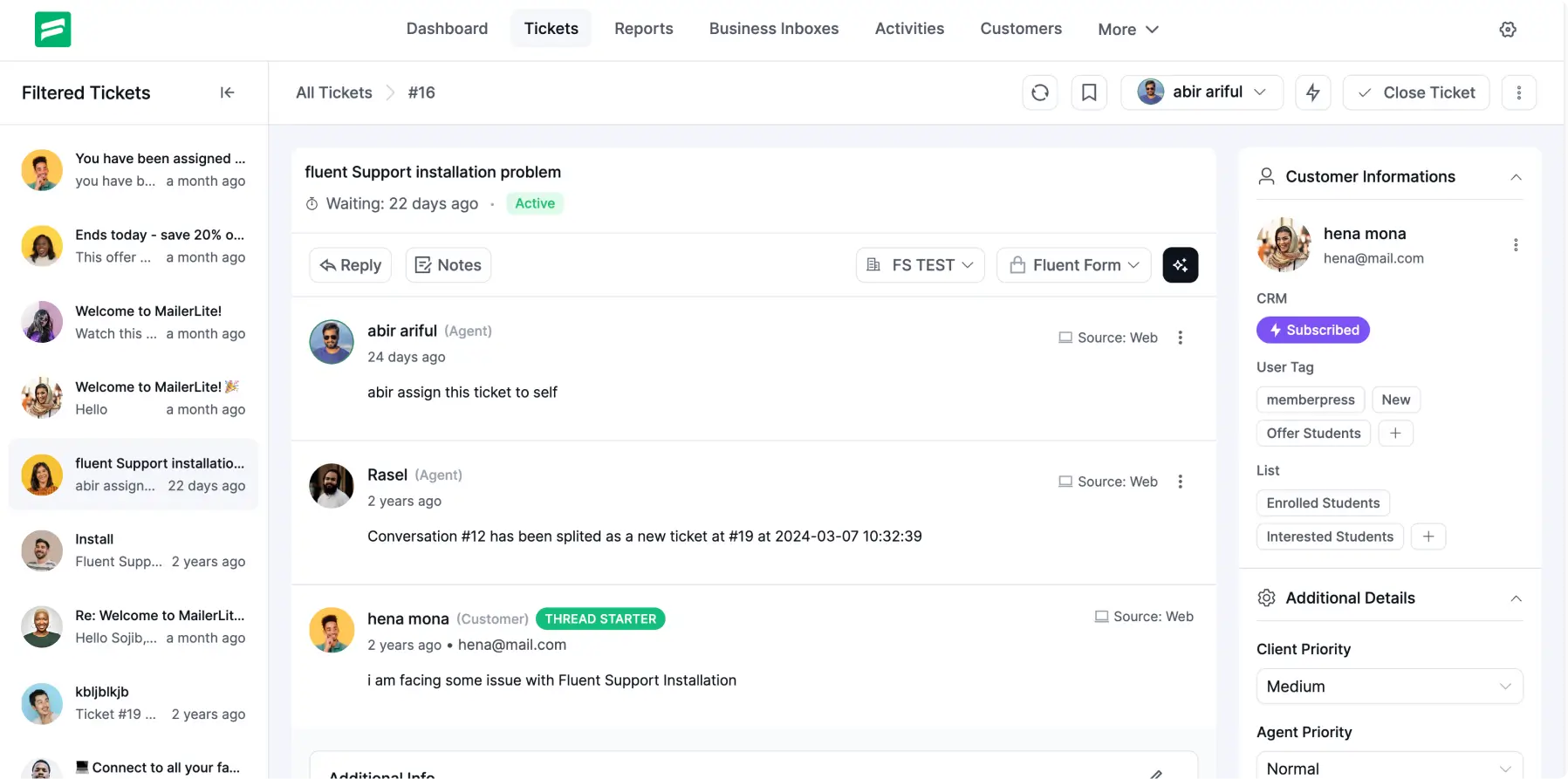The width and height of the screenshot is (1568, 779).
Task: Open customer hena mona options menu
Action: [x=1516, y=245]
